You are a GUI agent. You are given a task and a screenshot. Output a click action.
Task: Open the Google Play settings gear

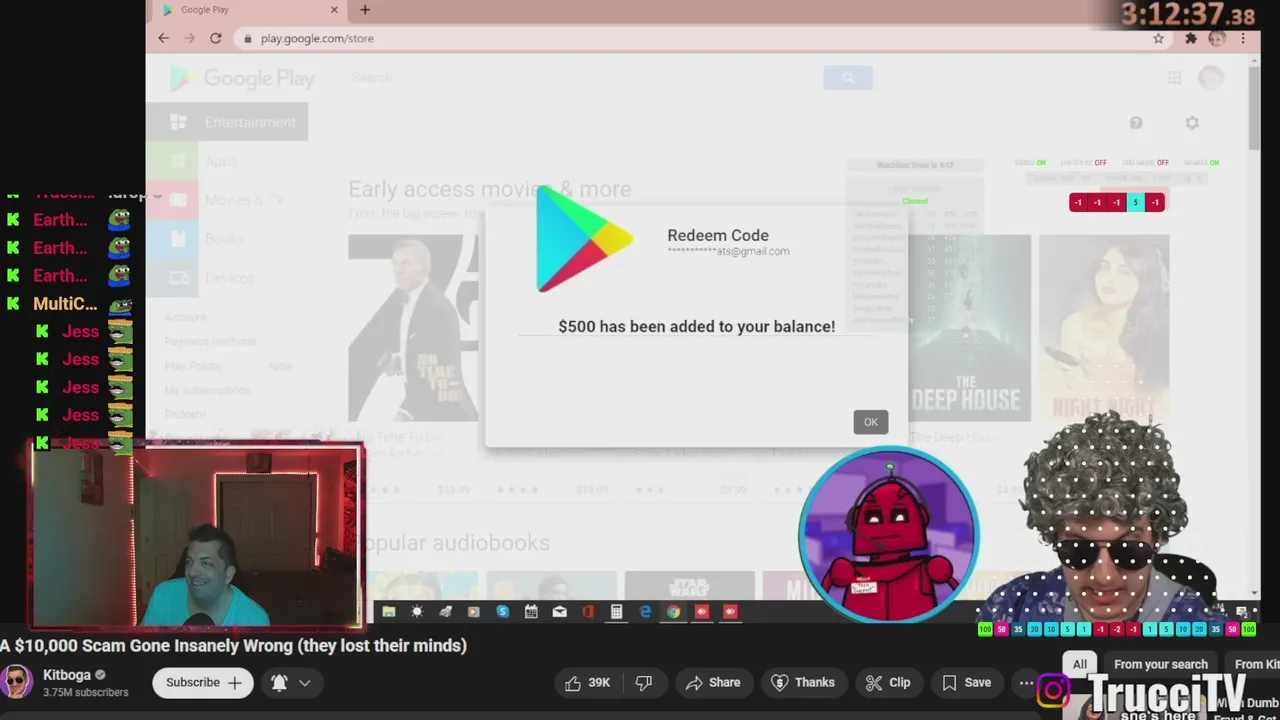pos(1192,122)
